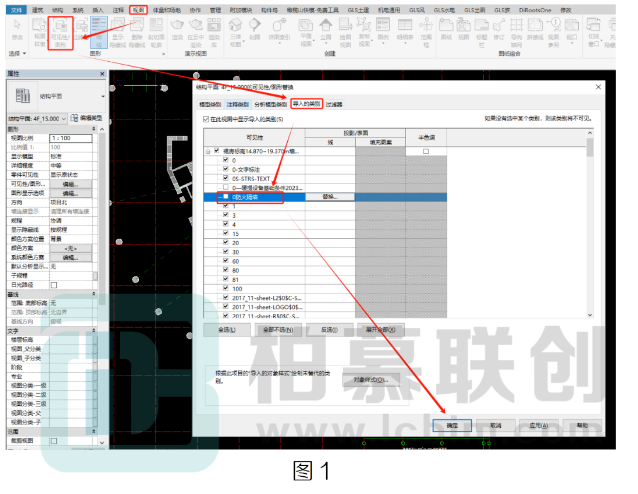Open Visibility/Graphics (可见性/图形) tool
This screenshot has width=638, height=494.
pyautogui.click(x=60, y=33)
